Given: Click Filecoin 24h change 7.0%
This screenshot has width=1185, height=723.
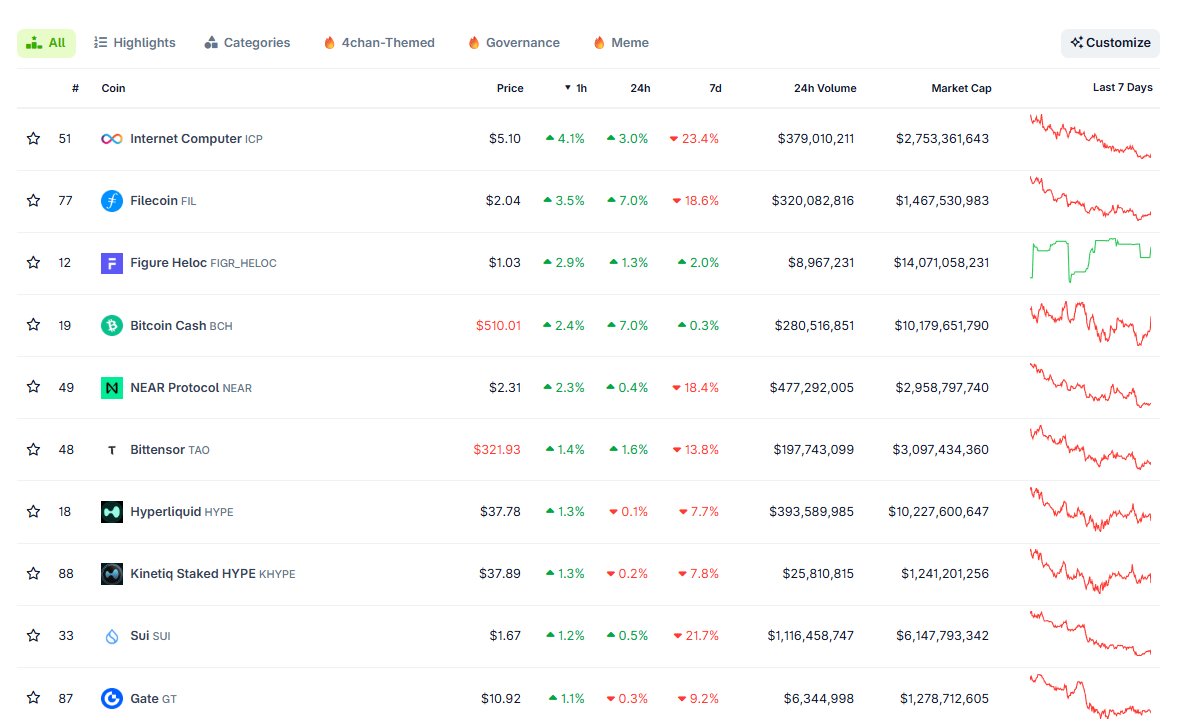Looking at the screenshot, I should [627, 200].
